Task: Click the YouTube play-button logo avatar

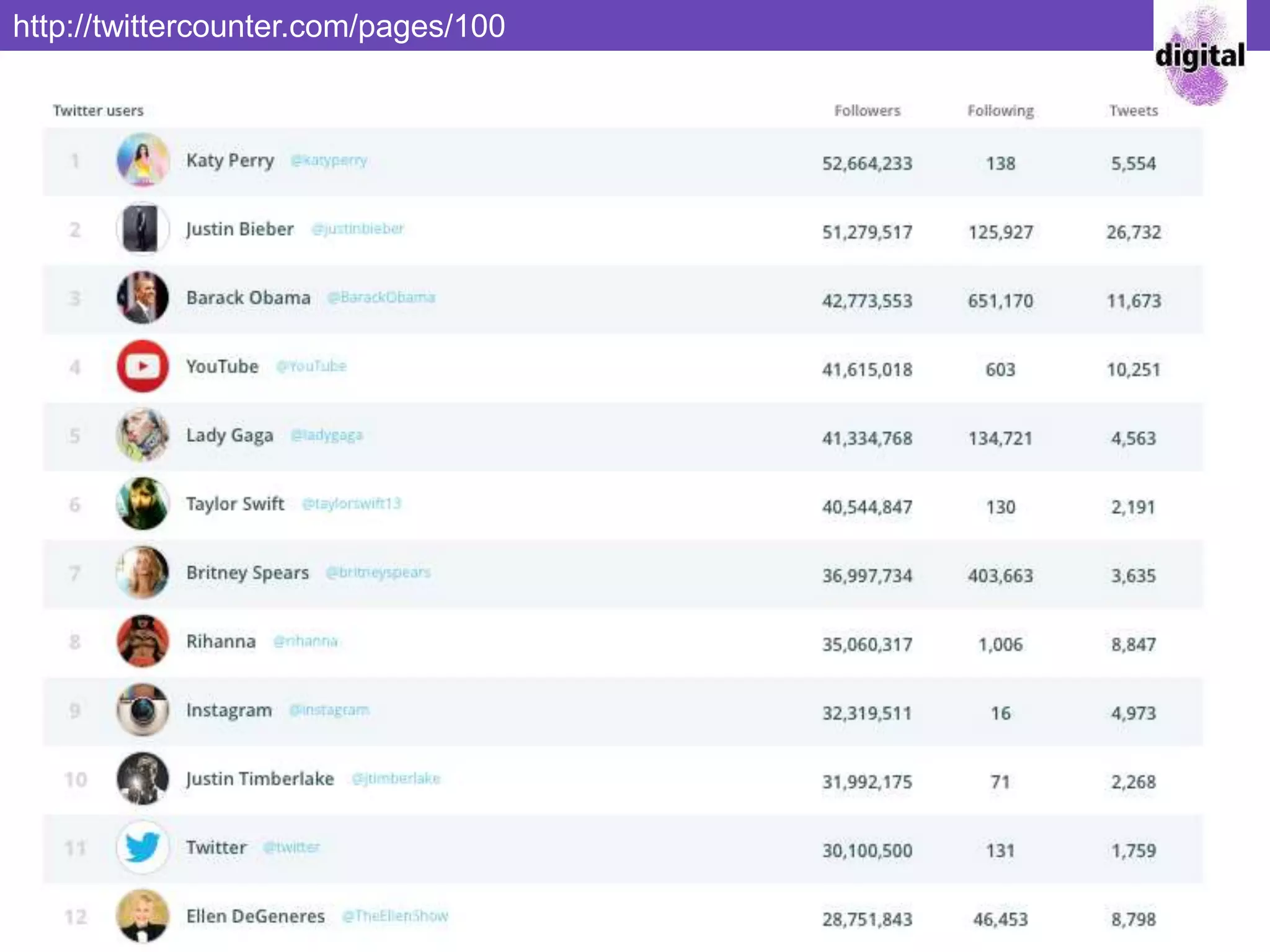Action: tap(143, 366)
